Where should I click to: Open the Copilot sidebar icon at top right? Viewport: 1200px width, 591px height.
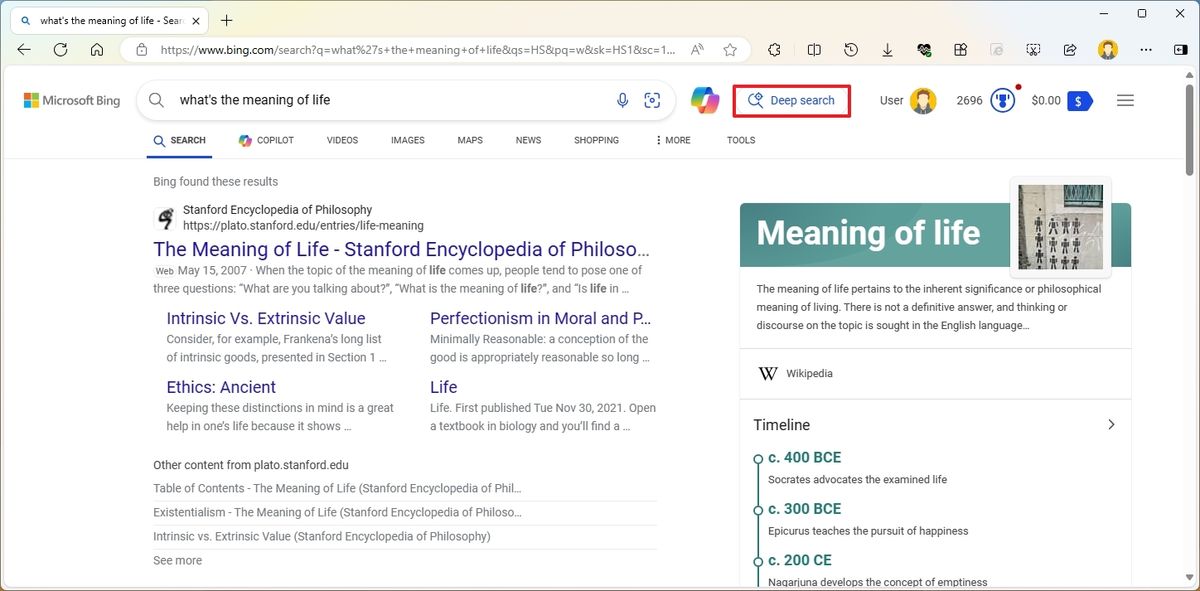[x=1181, y=49]
